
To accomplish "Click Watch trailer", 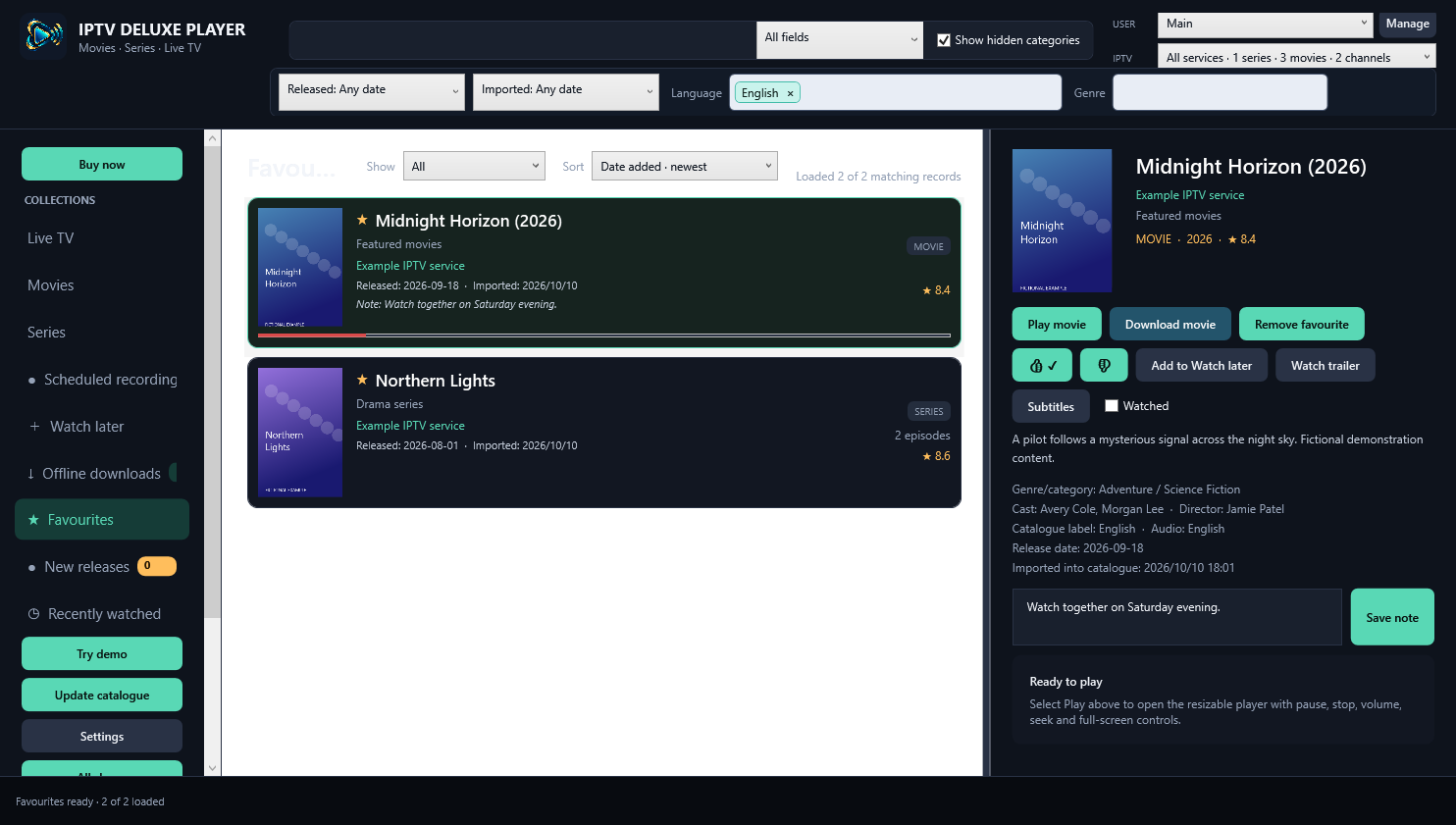I will coord(1326,365).
